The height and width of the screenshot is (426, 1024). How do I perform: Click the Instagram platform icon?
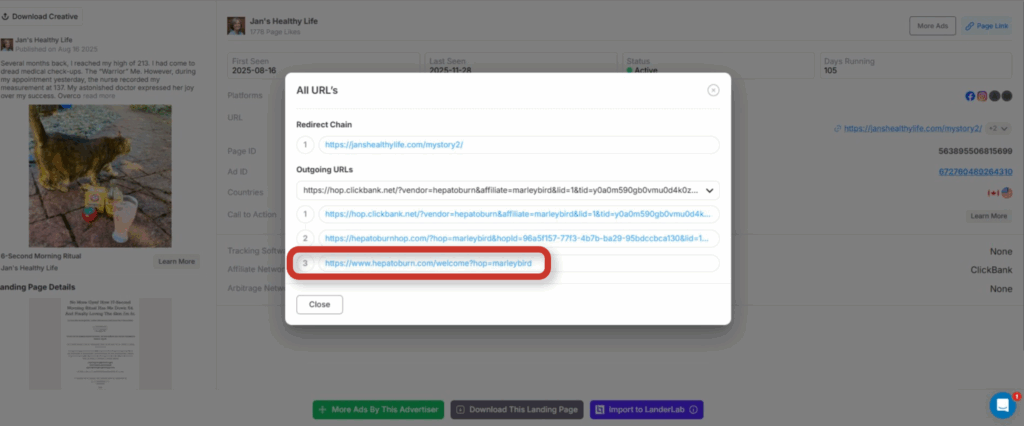point(982,96)
